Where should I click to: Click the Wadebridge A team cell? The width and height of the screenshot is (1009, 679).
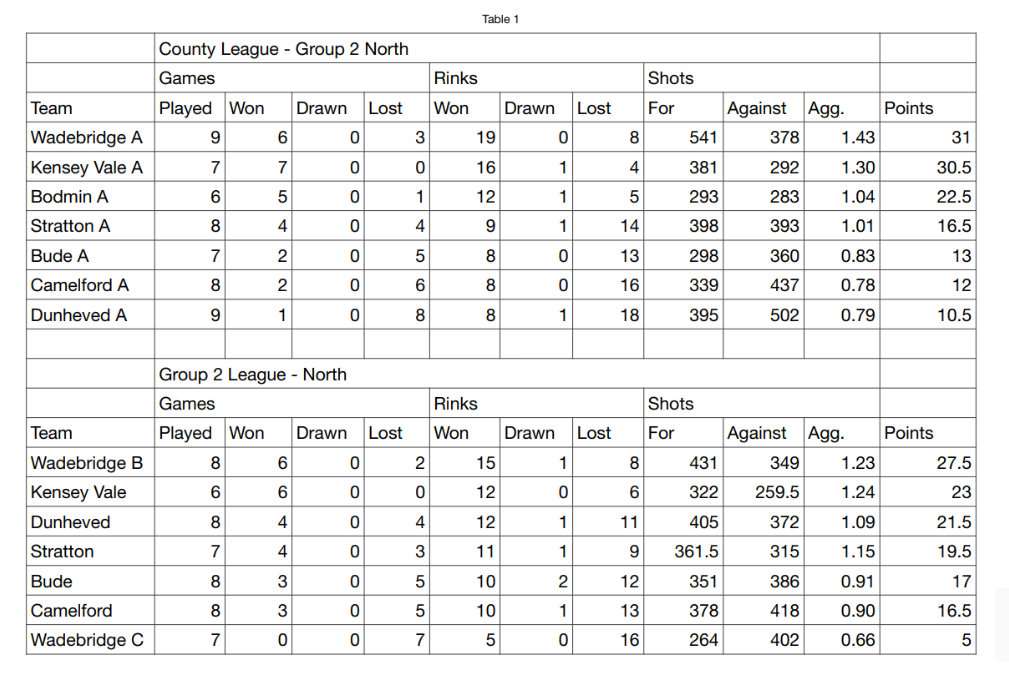point(90,137)
